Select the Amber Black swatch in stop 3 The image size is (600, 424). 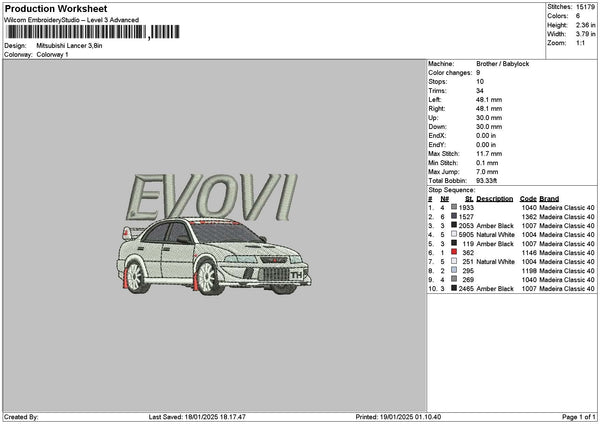454,225
